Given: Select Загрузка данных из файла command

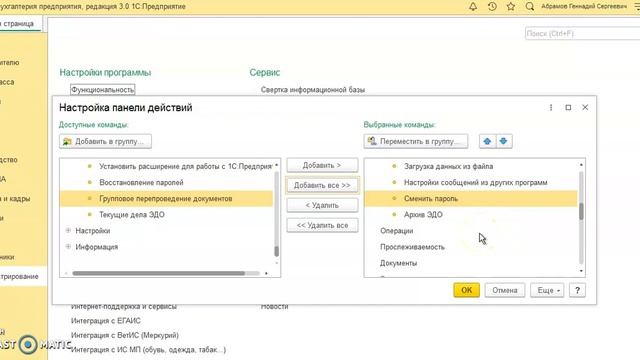Looking at the screenshot, I should point(471,166).
